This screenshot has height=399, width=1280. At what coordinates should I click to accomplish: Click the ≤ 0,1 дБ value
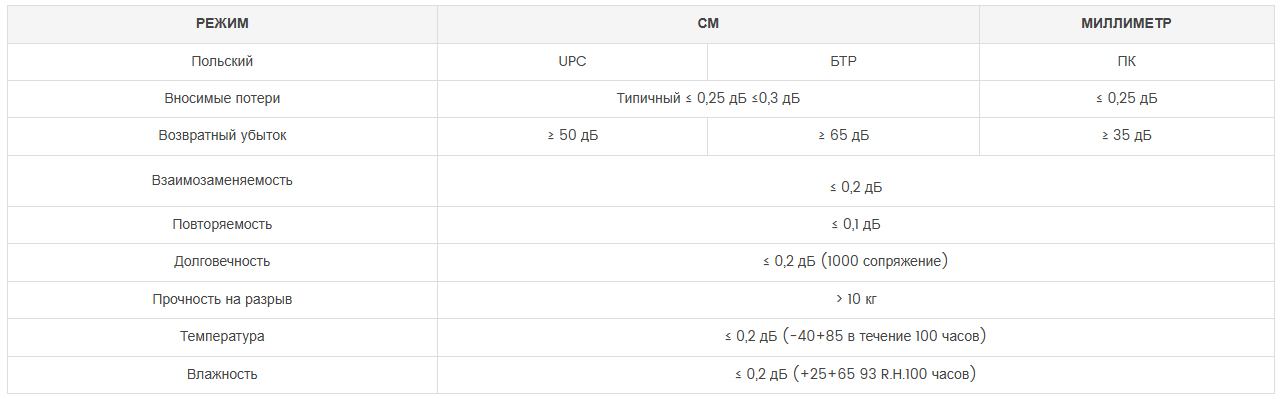[855, 224]
